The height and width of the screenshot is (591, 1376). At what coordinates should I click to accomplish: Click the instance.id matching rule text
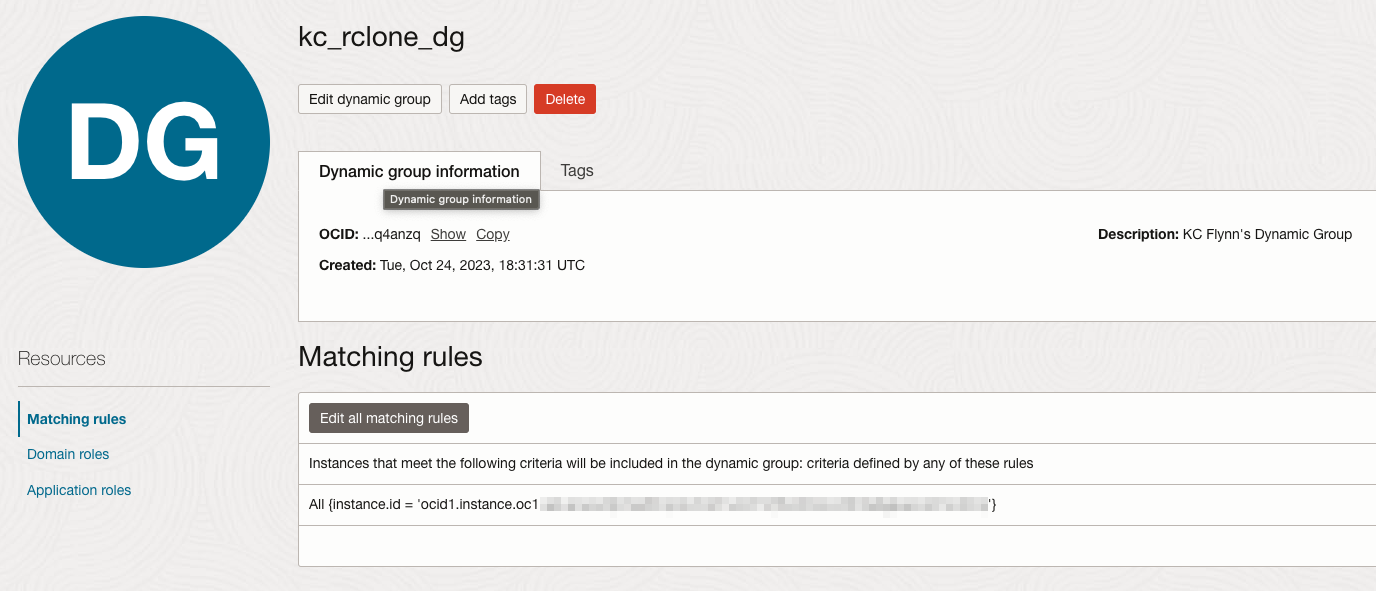(650, 504)
